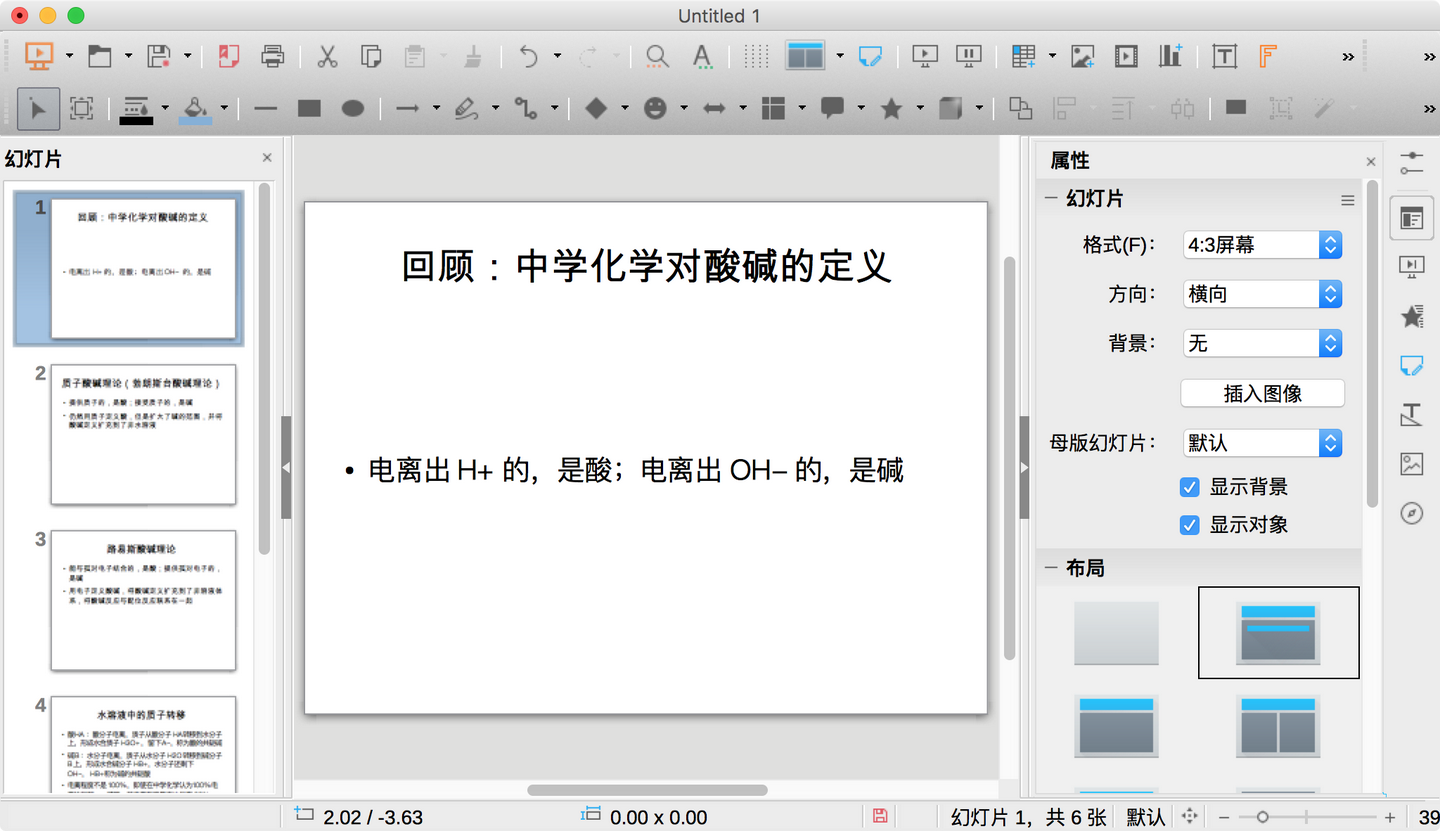Screen dimensions: 1440x831
Task: Uncheck the 显示背景 checkbox
Action: [x=1190, y=487]
